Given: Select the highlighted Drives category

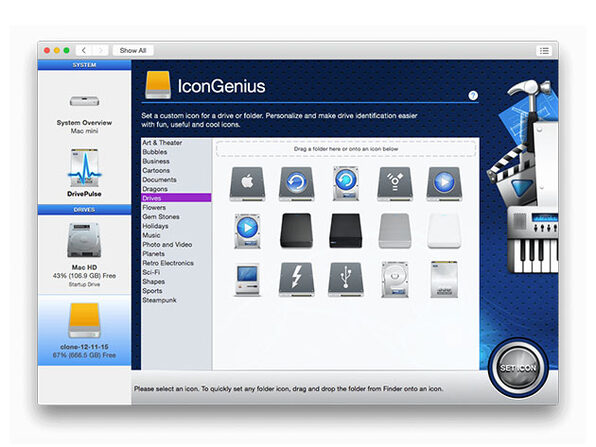Looking at the screenshot, I should pyautogui.click(x=176, y=198).
